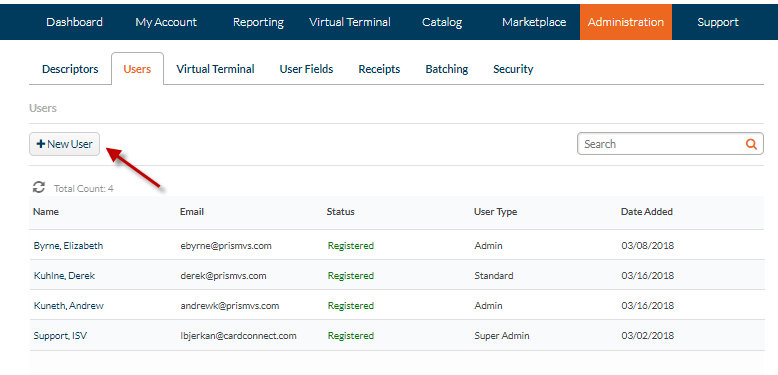Go to My Account in navigation
This screenshot has height=375, width=778.
166,22
